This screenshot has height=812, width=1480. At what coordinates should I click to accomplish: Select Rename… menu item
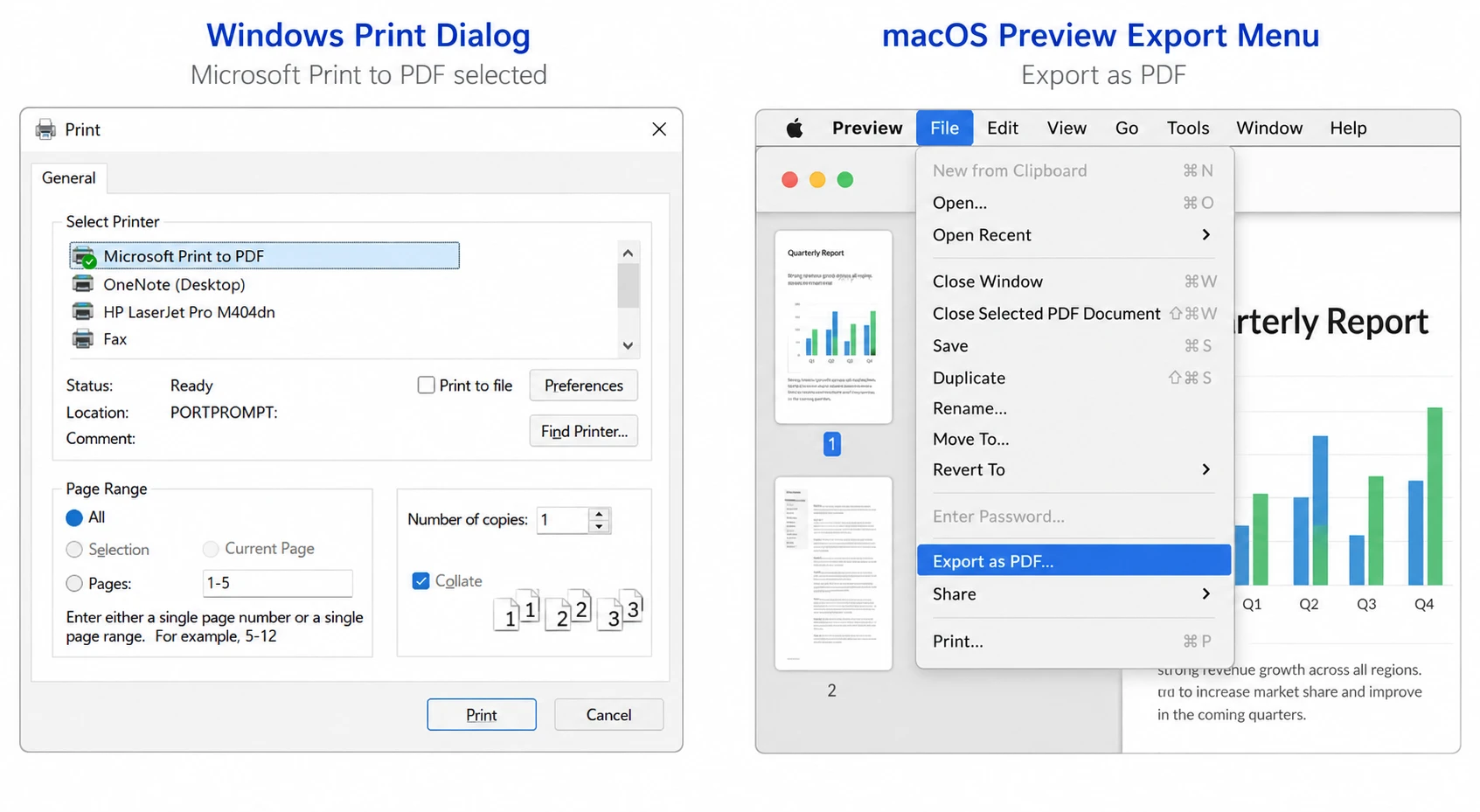point(1074,408)
